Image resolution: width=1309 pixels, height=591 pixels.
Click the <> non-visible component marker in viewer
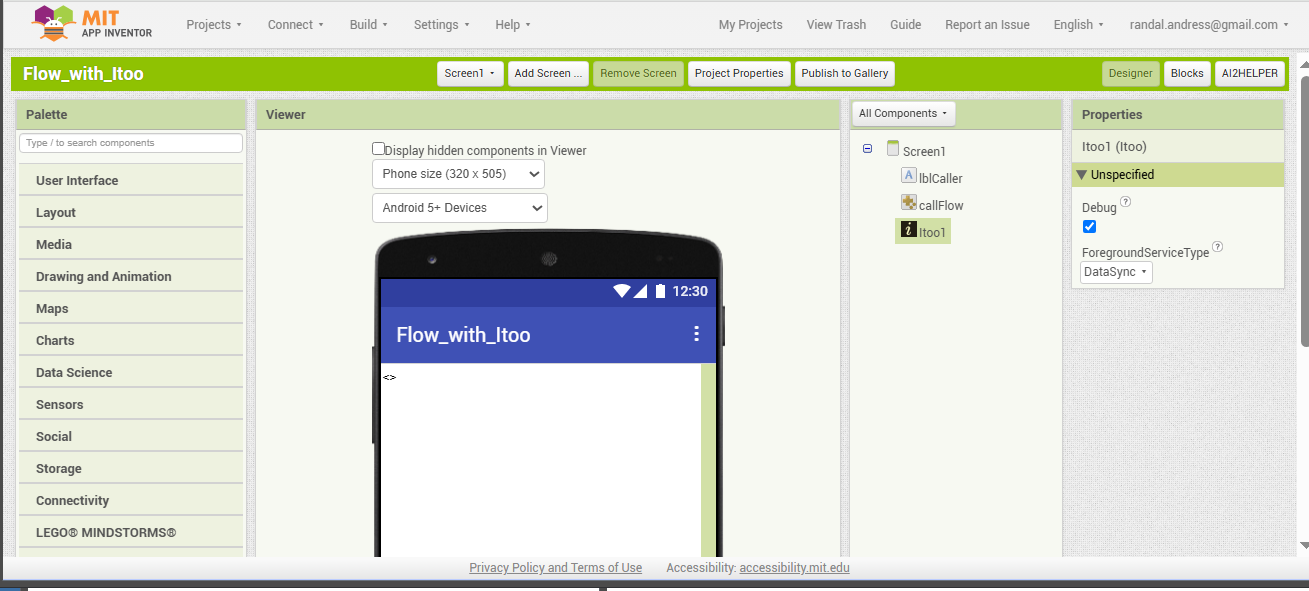390,377
